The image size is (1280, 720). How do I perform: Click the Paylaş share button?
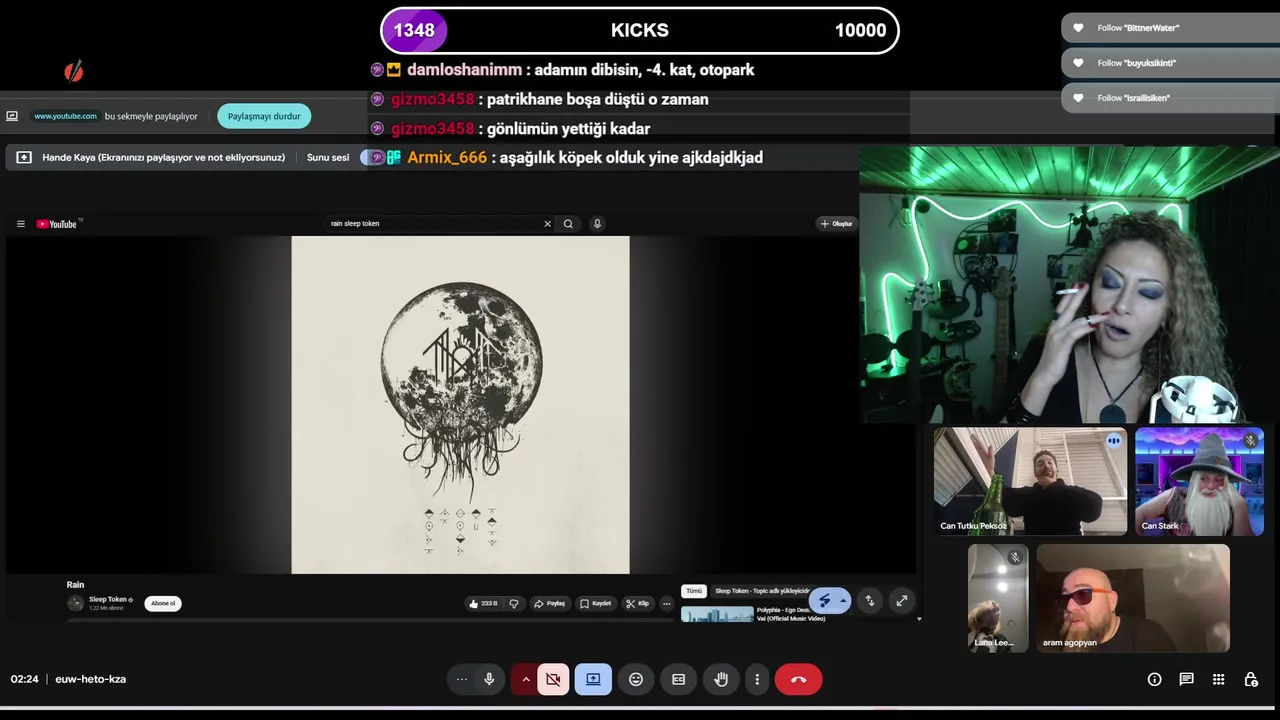[549, 603]
